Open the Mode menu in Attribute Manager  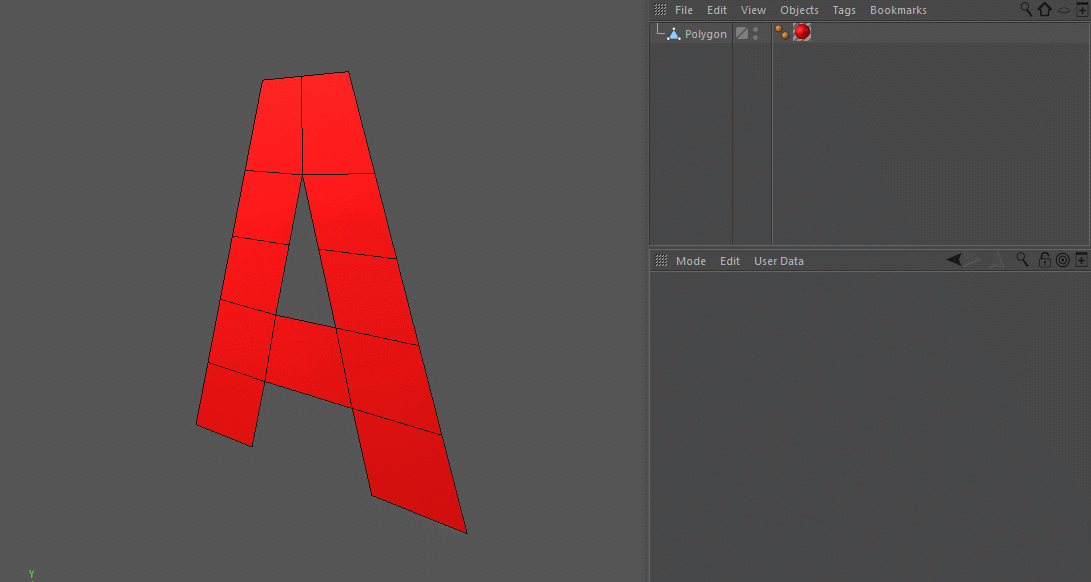coord(691,261)
